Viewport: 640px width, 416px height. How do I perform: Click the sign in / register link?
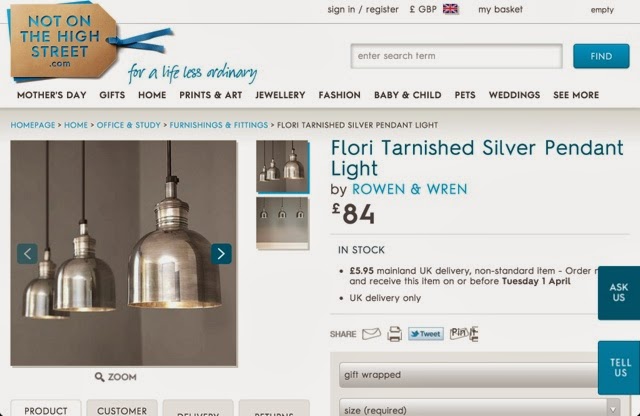tap(363, 9)
